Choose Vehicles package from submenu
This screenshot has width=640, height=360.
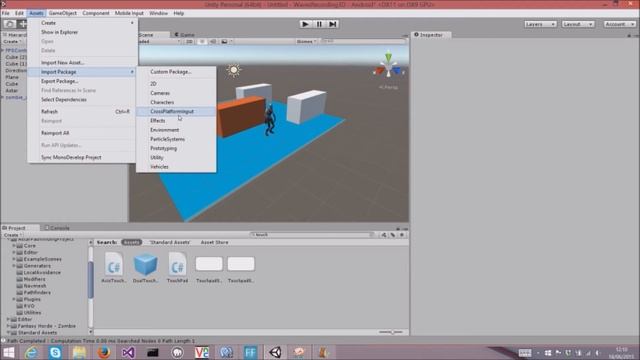point(176,167)
